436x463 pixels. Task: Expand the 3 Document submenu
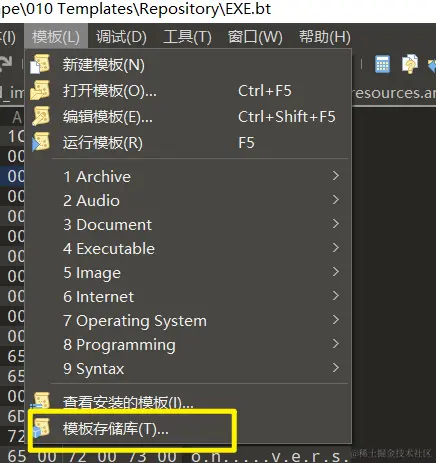tap(188, 224)
